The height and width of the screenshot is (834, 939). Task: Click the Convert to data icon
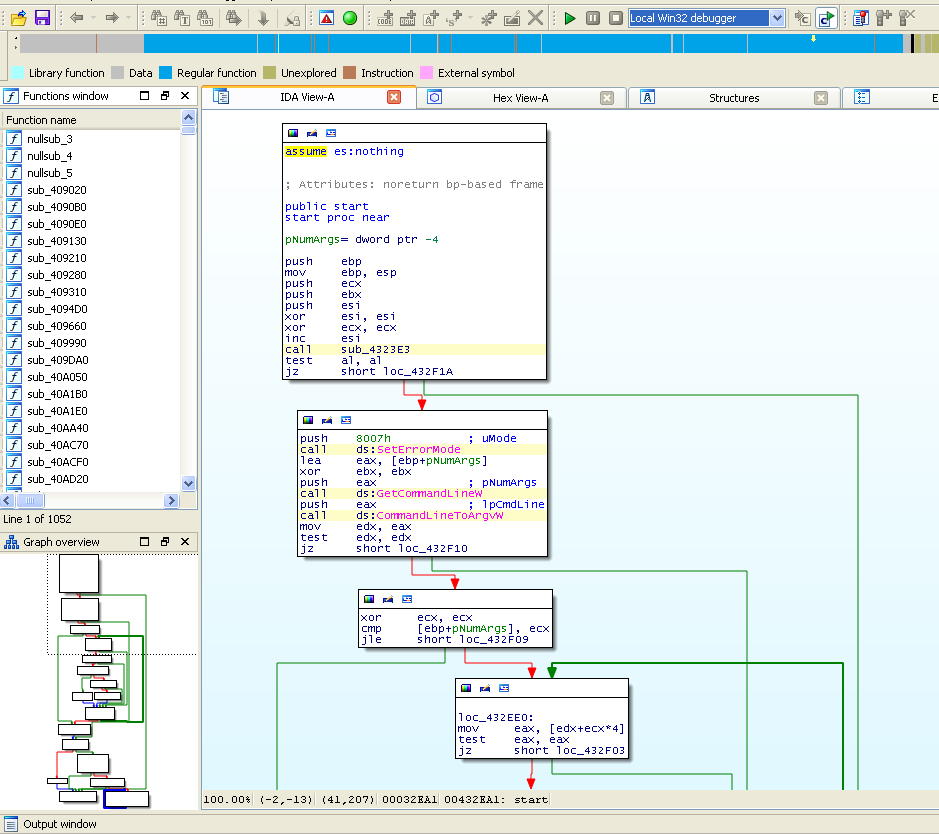(408, 18)
